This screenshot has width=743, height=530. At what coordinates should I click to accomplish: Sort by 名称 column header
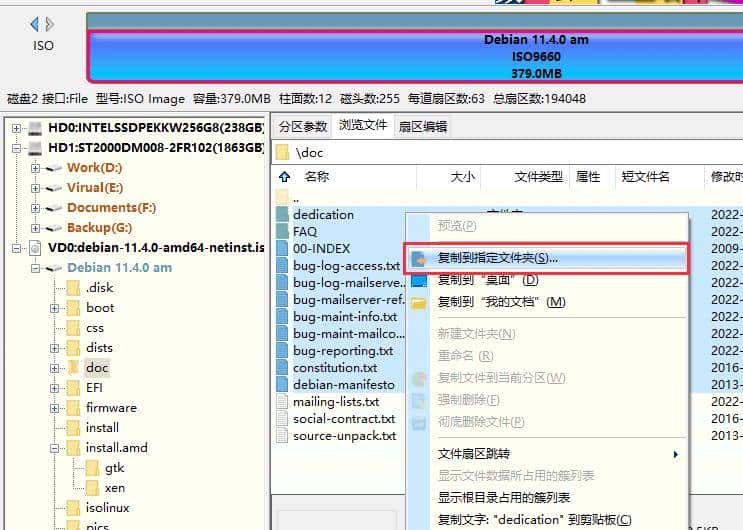[x=317, y=177]
